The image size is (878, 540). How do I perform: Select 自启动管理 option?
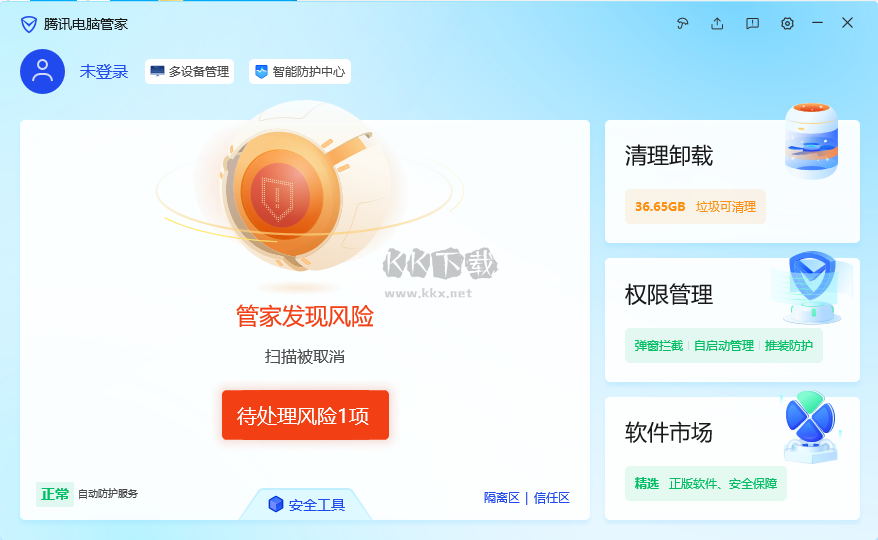[x=723, y=346]
